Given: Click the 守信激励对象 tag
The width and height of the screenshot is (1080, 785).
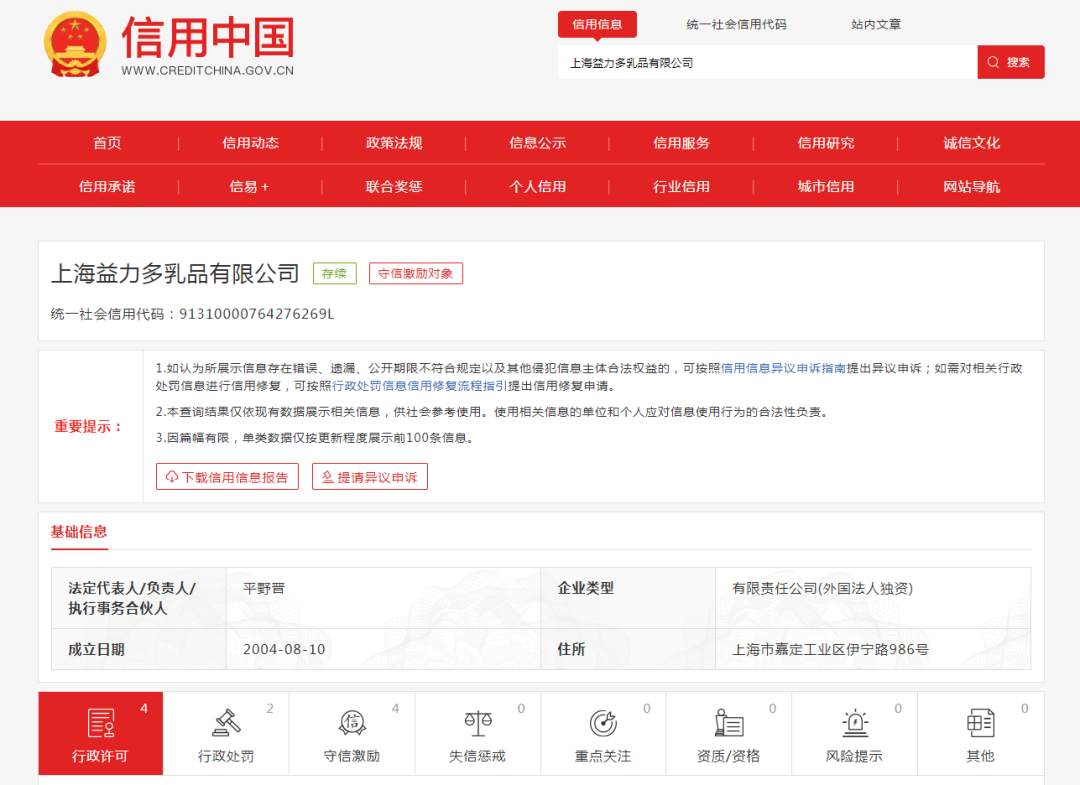Looking at the screenshot, I should 415,273.
